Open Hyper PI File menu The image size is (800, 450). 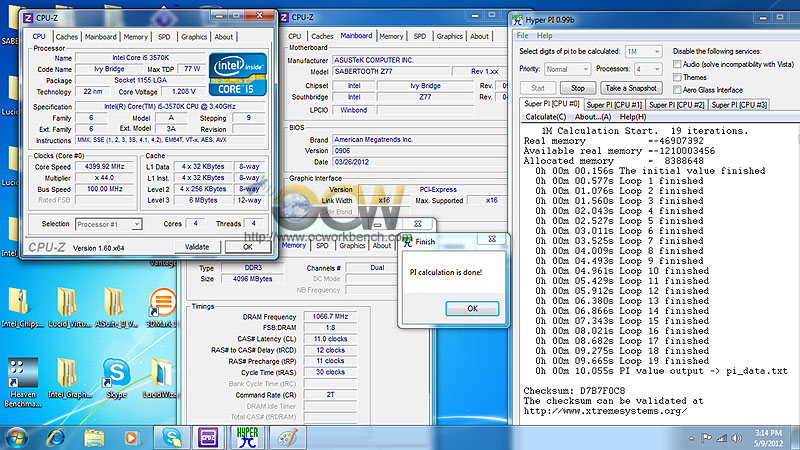coord(522,36)
